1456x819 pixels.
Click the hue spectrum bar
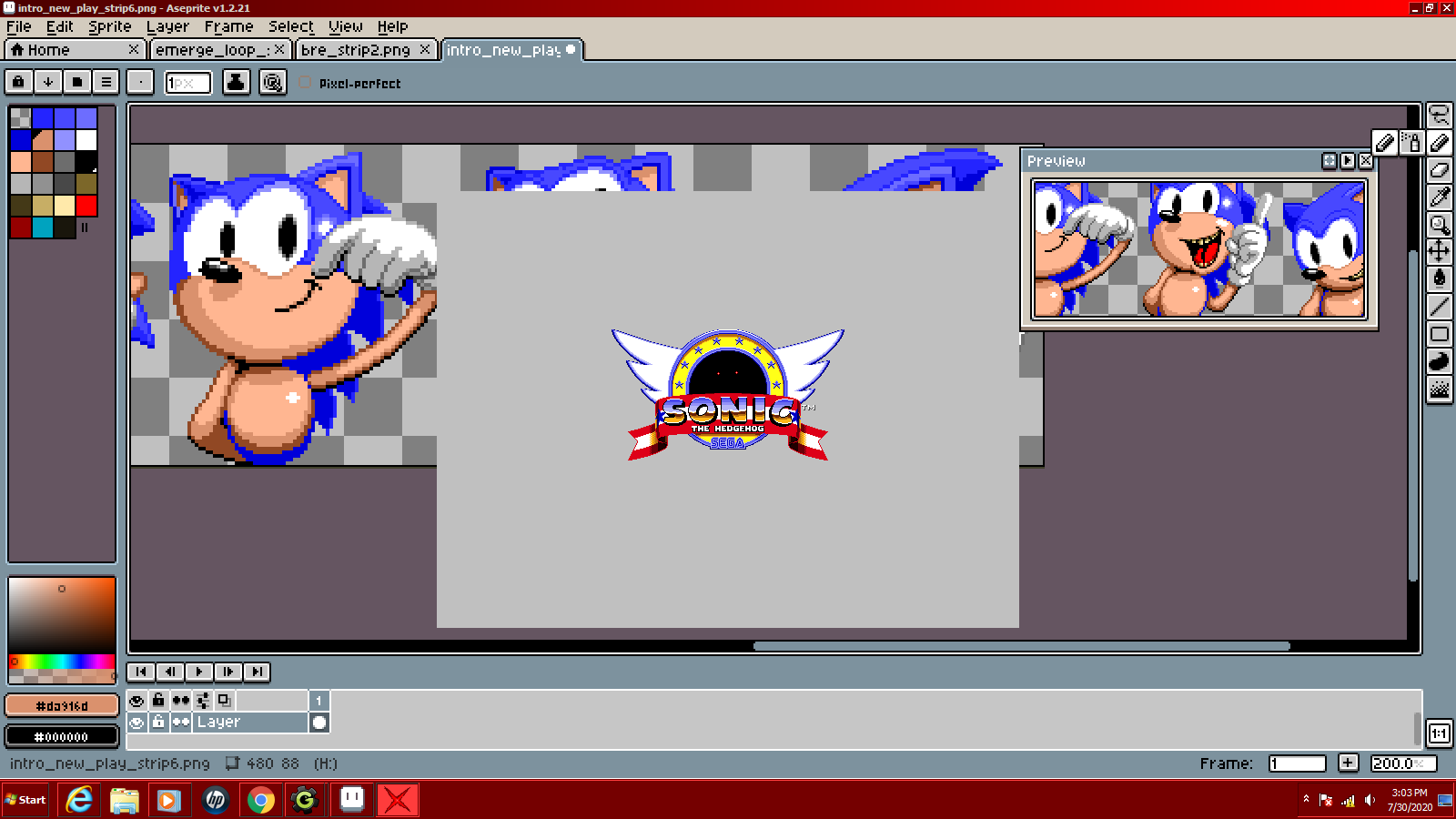pos(62,661)
